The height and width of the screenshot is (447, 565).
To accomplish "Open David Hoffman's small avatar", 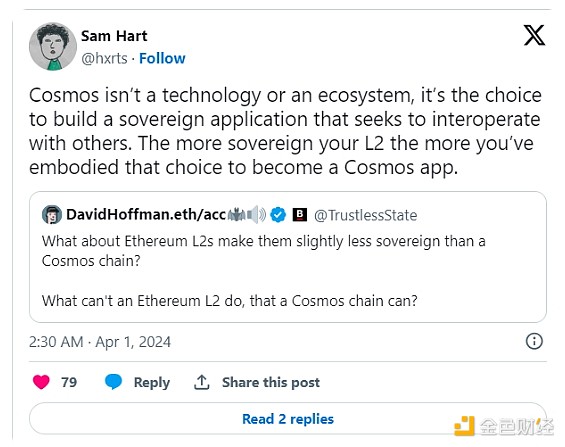I will click(52, 215).
